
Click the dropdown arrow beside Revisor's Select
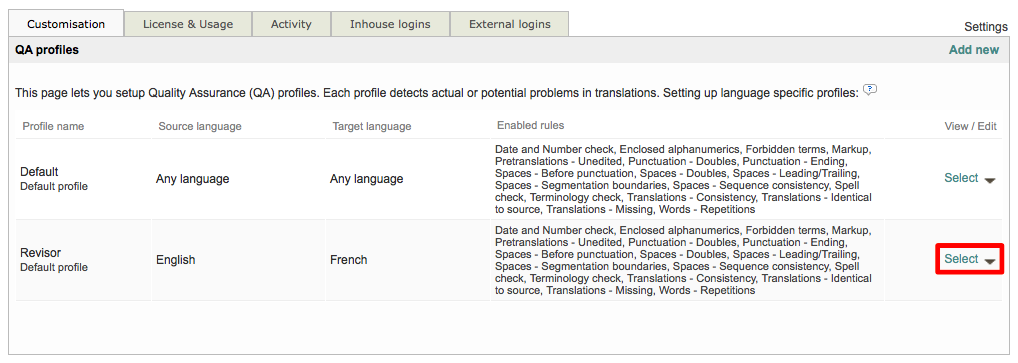(x=989, y=261)
